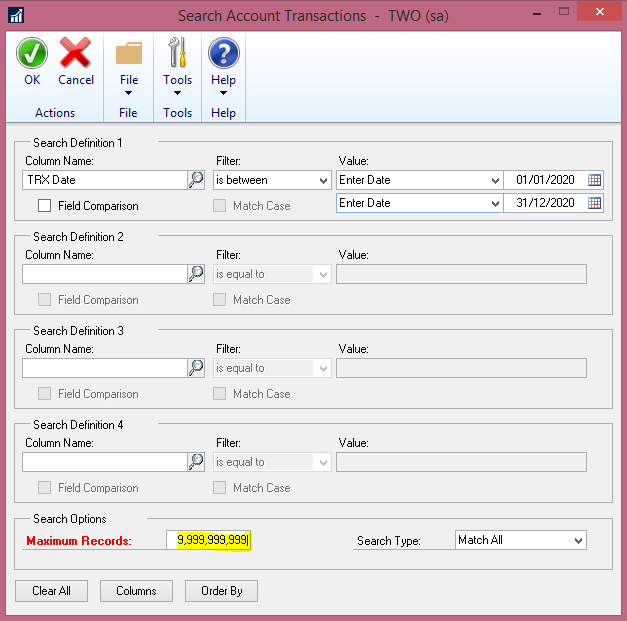Screen dimensions: 627x621
Task: Open column lookup for Search Definition 1
Action: [x=196, y=180]
